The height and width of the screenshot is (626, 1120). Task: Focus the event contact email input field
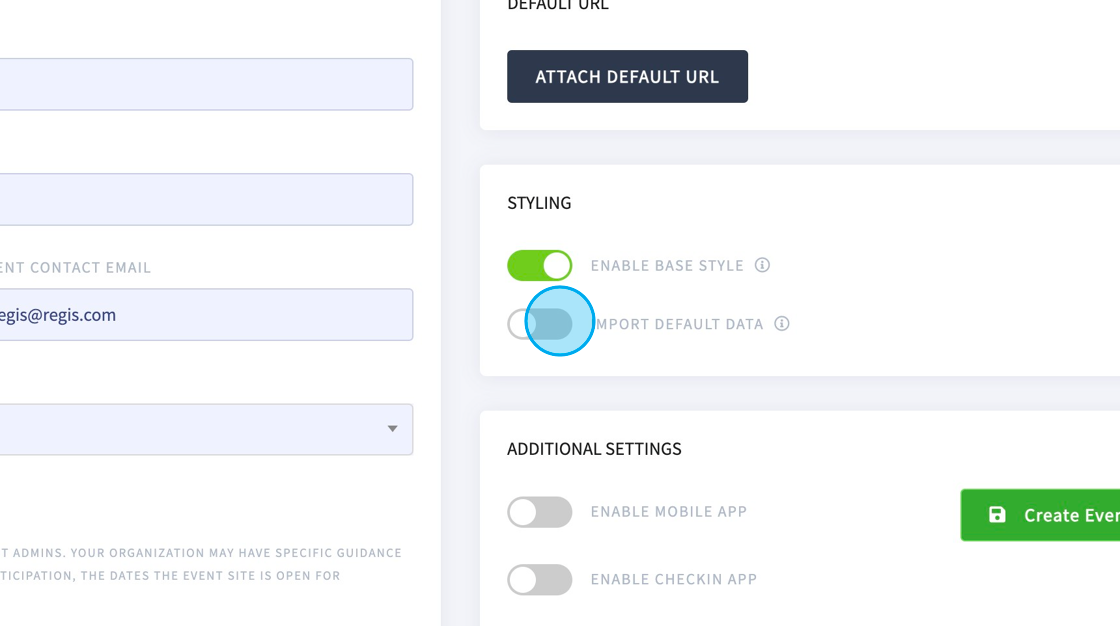click(206, 314)
